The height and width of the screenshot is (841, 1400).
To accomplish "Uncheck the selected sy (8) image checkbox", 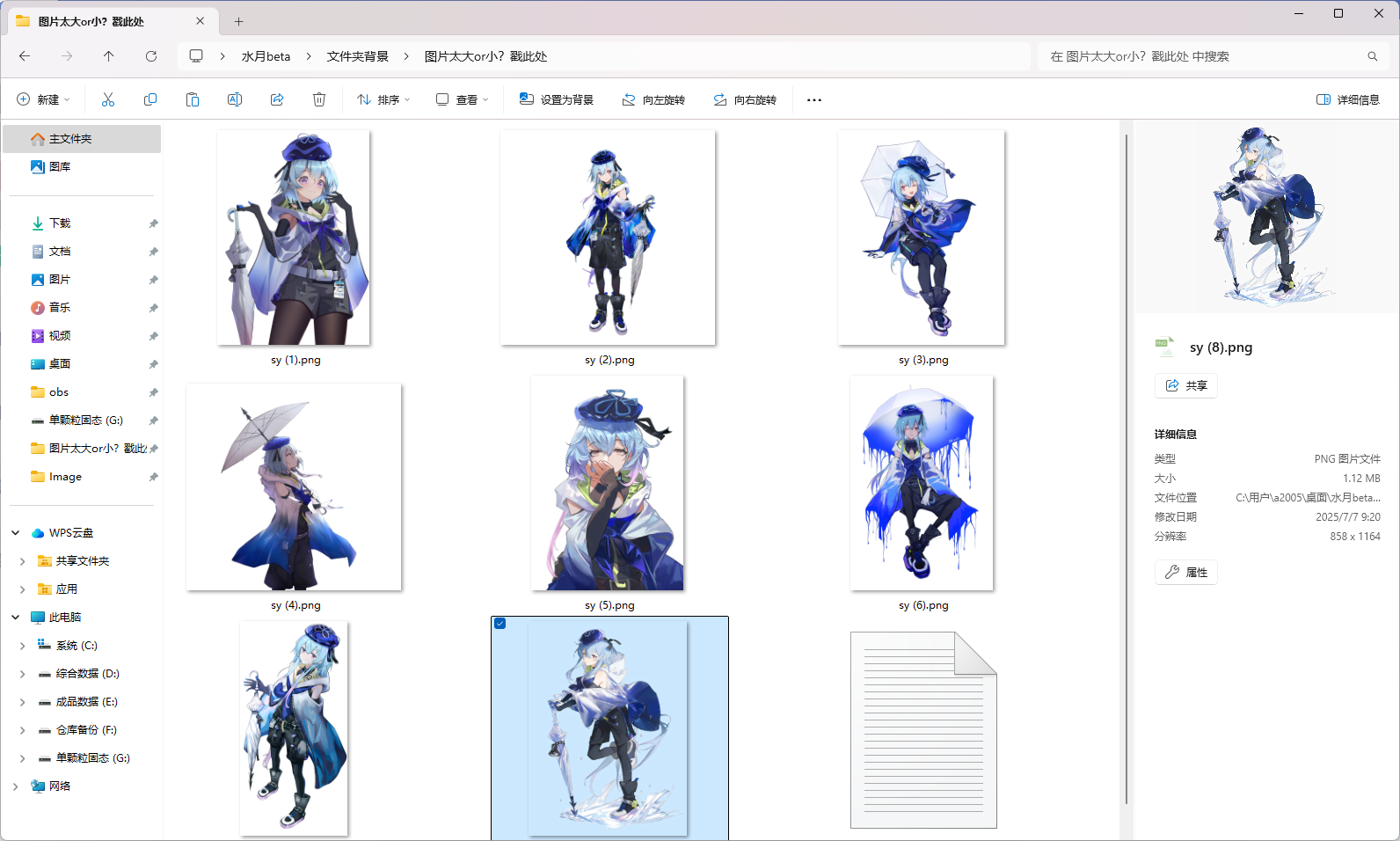I will coord(500,624).
